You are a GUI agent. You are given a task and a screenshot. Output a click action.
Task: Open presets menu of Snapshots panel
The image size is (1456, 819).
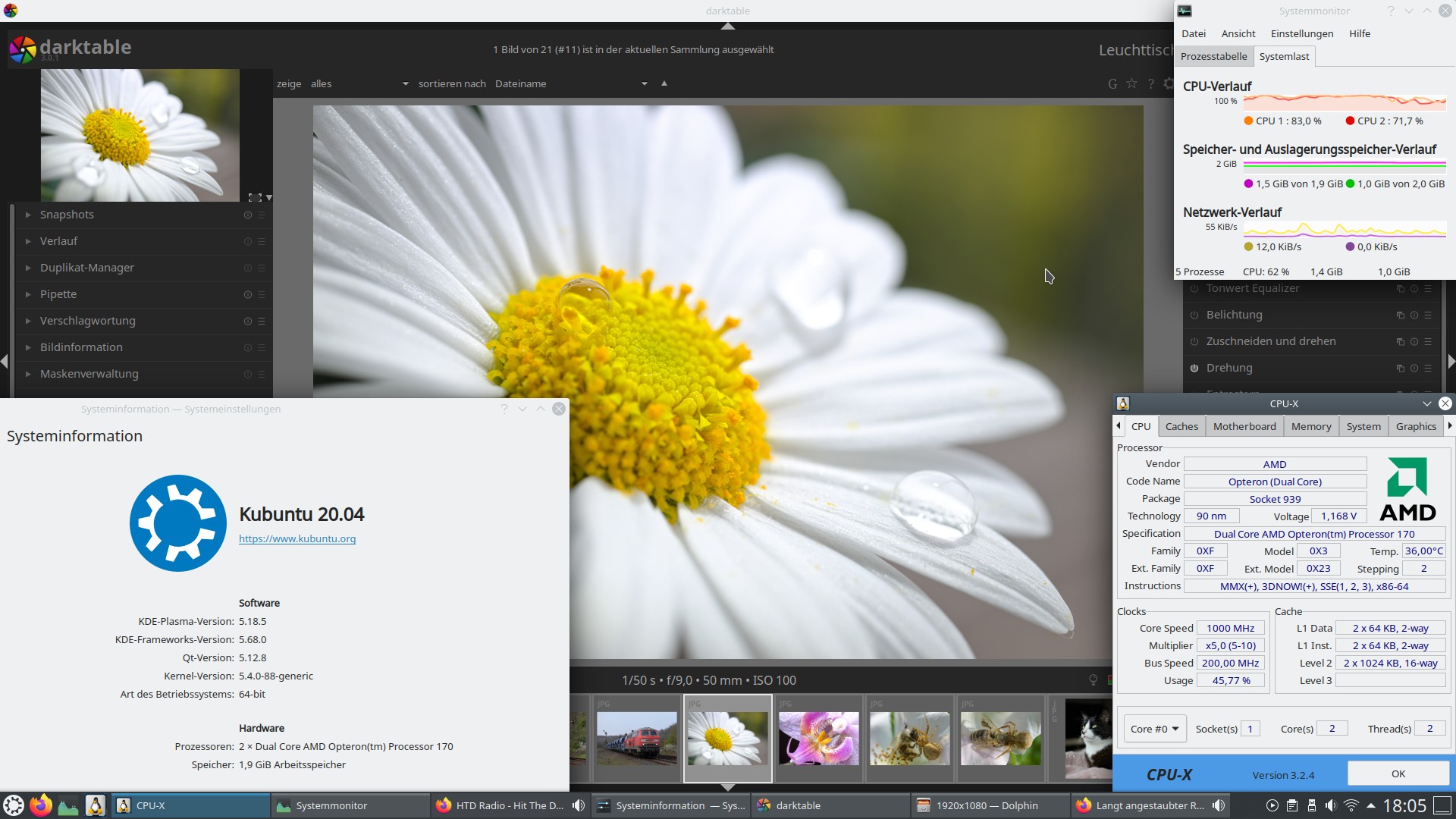pos(262,215)
